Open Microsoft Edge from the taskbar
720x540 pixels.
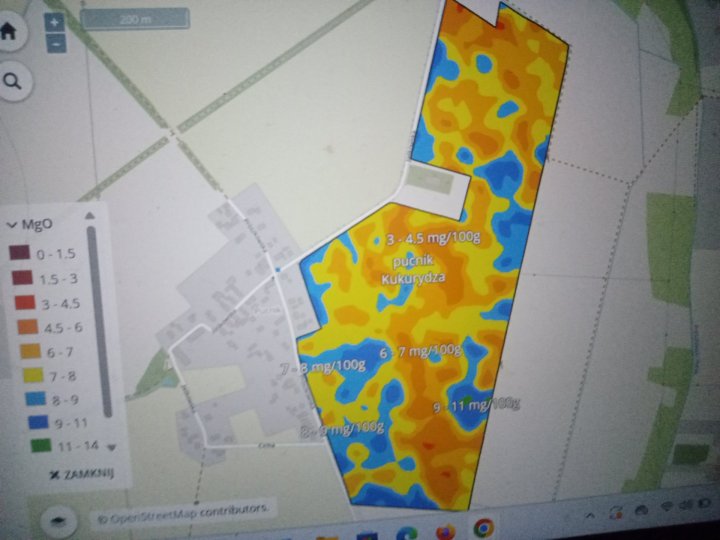click(407, 533)
